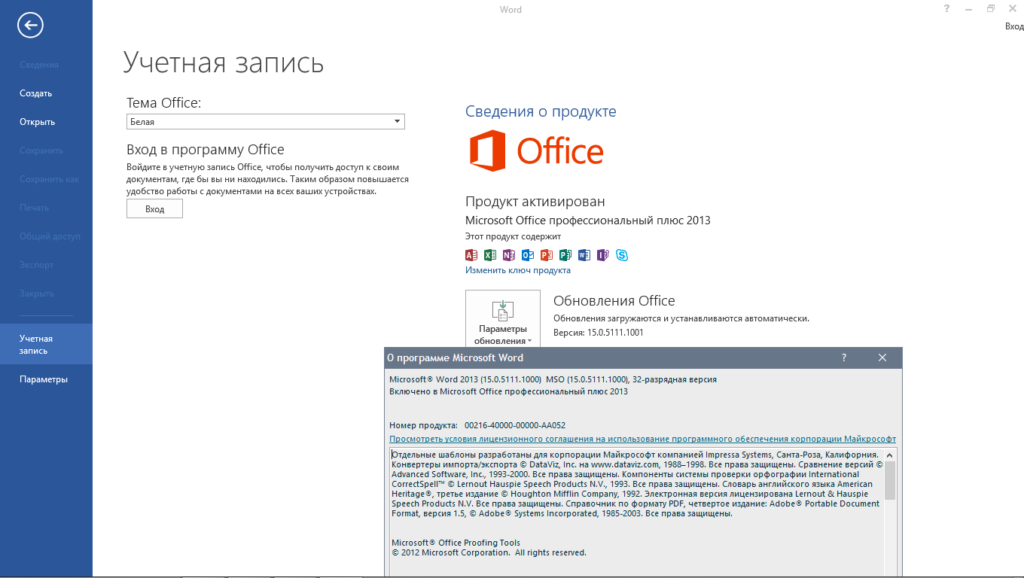Click the license text scrollbar thumb
This screenshot has height=578, width=1024.
click(x=889, y=480)
